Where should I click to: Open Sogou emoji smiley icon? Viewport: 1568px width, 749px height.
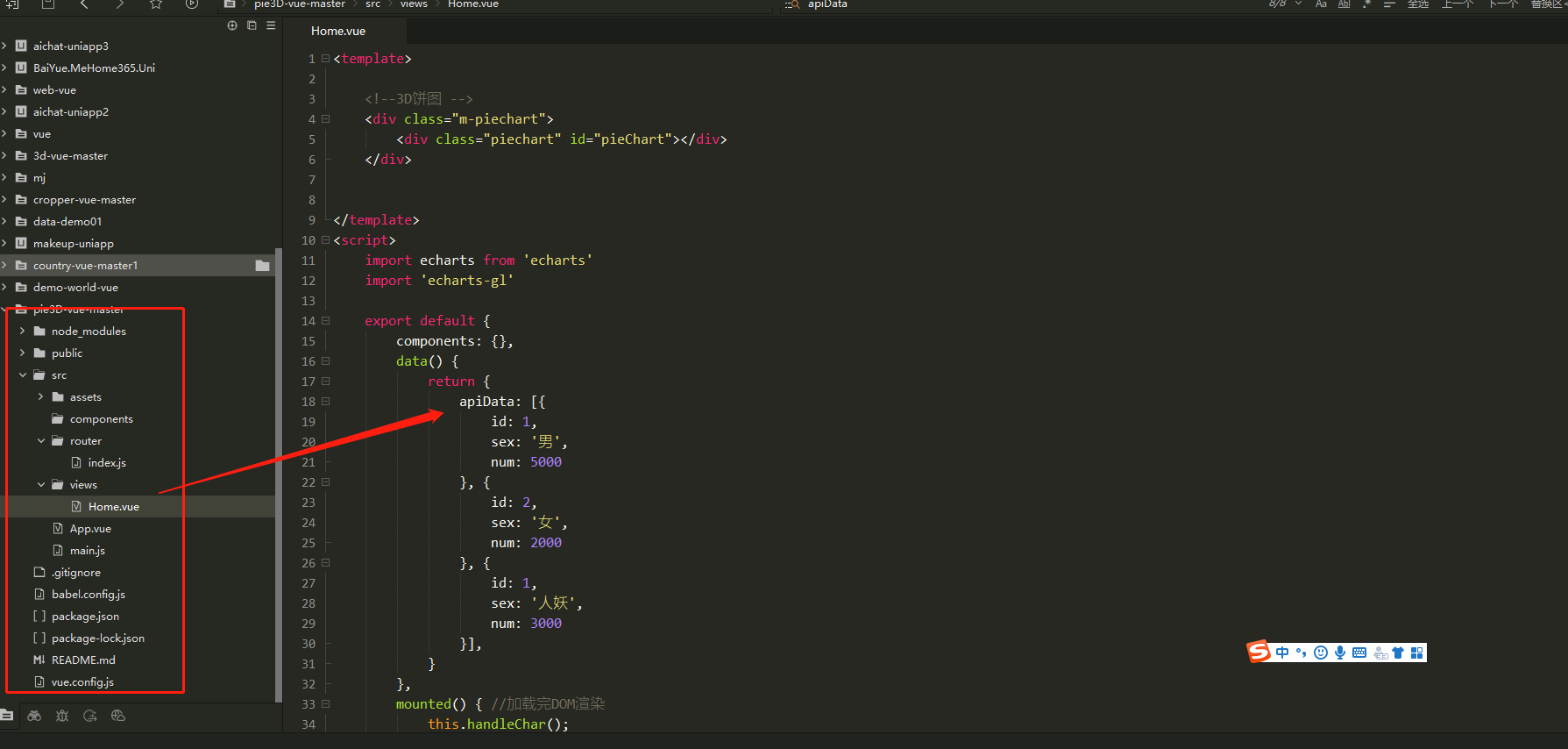[x=1321, y=653]
